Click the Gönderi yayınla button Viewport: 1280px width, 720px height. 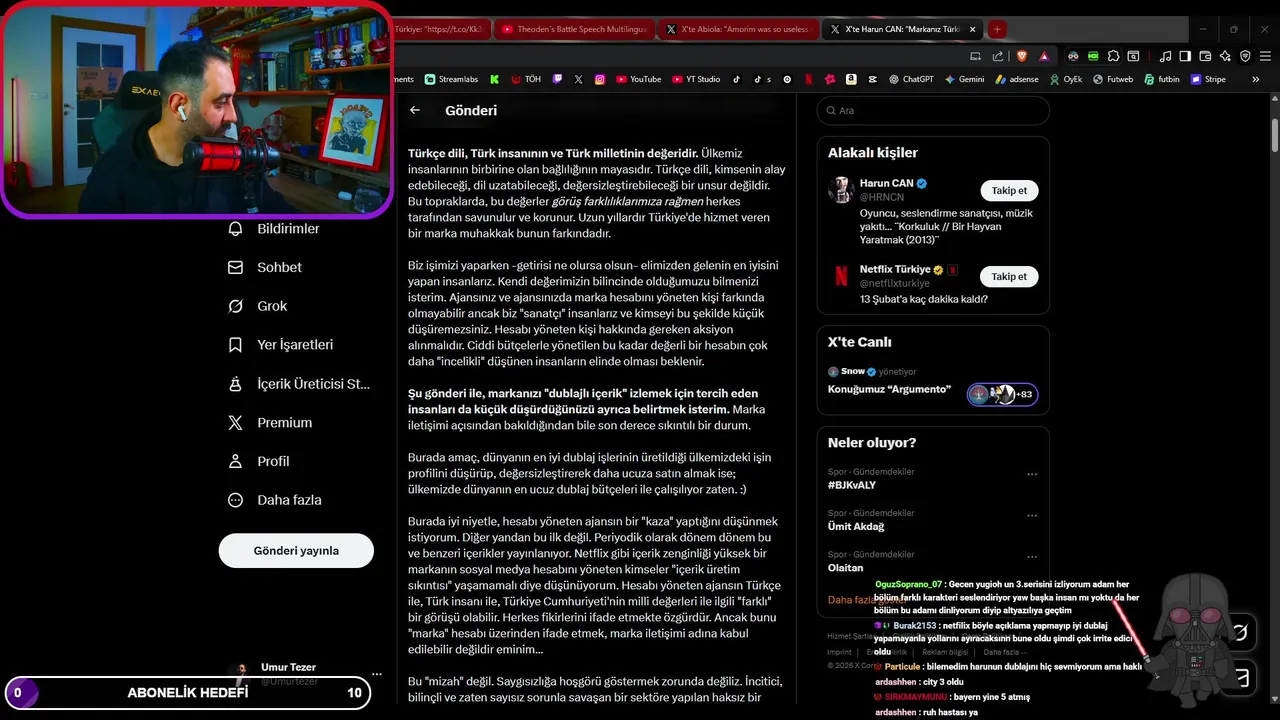296,551
